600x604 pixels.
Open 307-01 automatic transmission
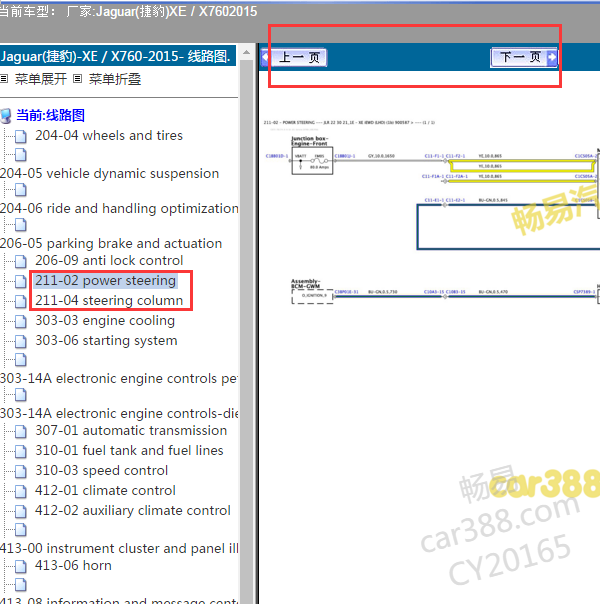click(131, 431)
